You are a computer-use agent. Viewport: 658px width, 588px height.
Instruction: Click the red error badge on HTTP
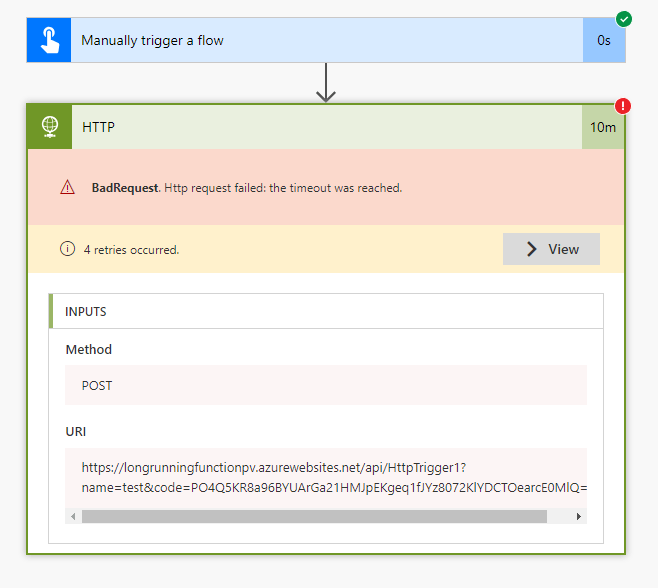(x=623, y=106)
